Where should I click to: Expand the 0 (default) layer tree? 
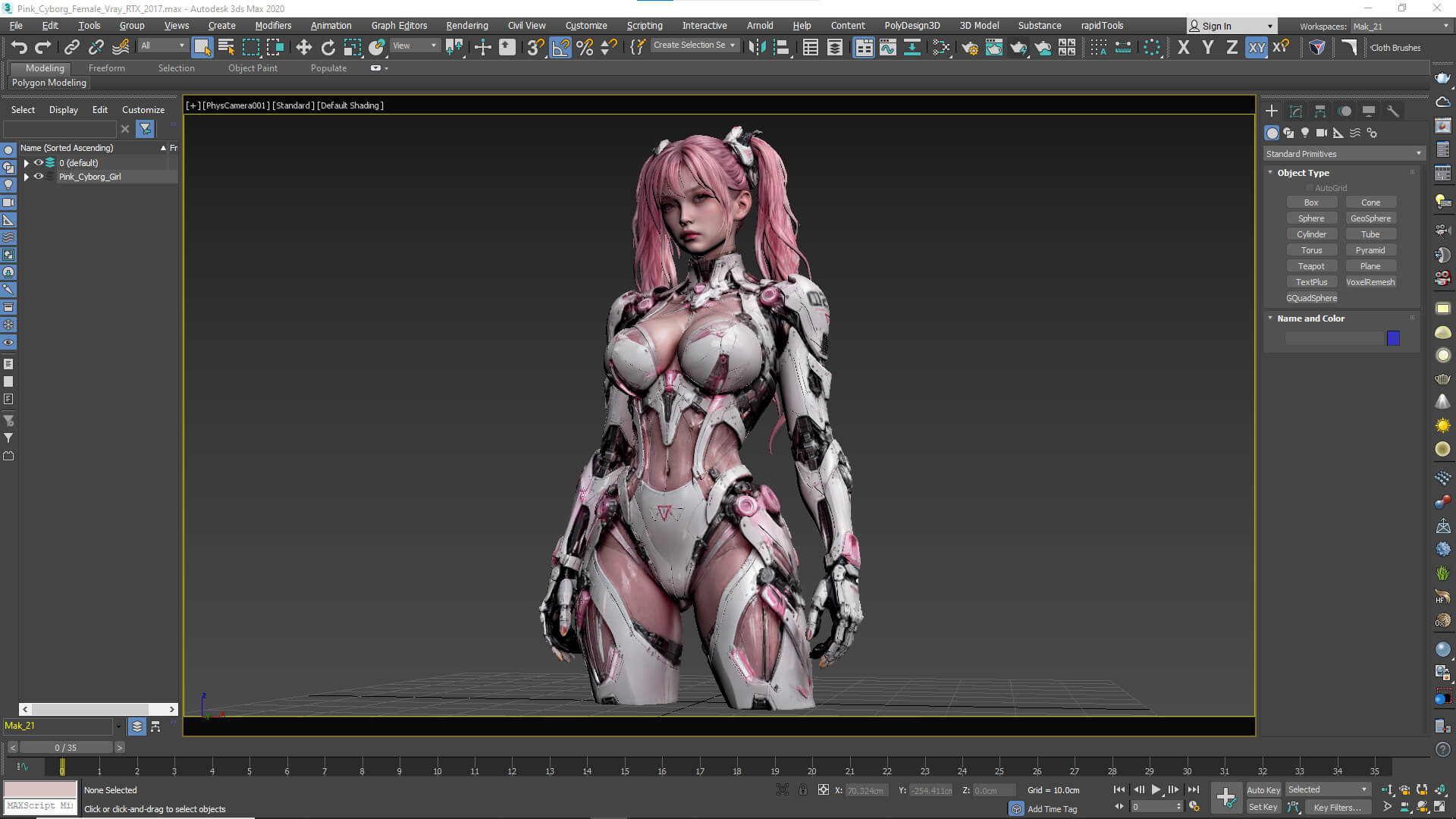click(x=27, y=163)
